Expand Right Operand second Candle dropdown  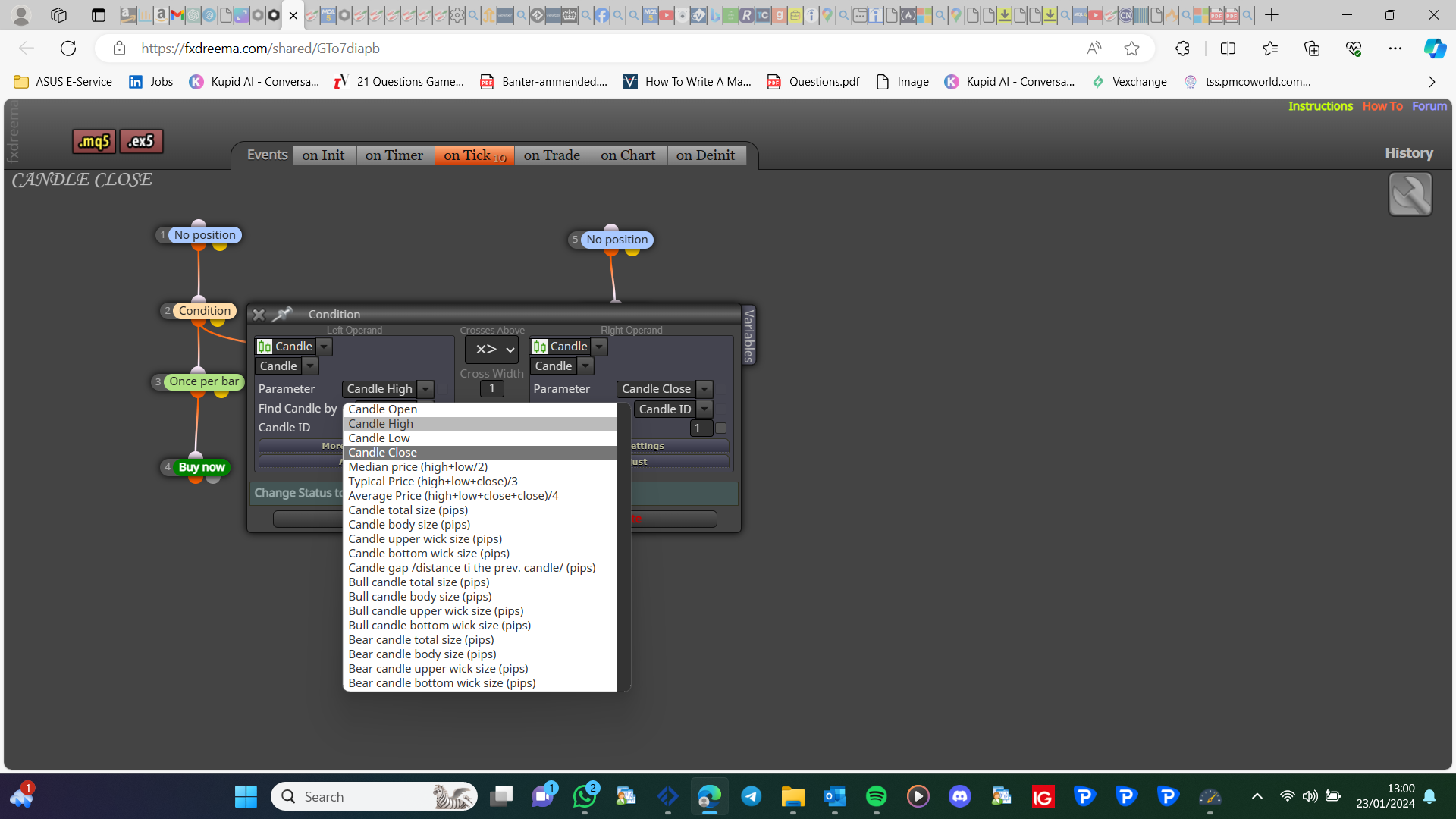tap(585, 366)
